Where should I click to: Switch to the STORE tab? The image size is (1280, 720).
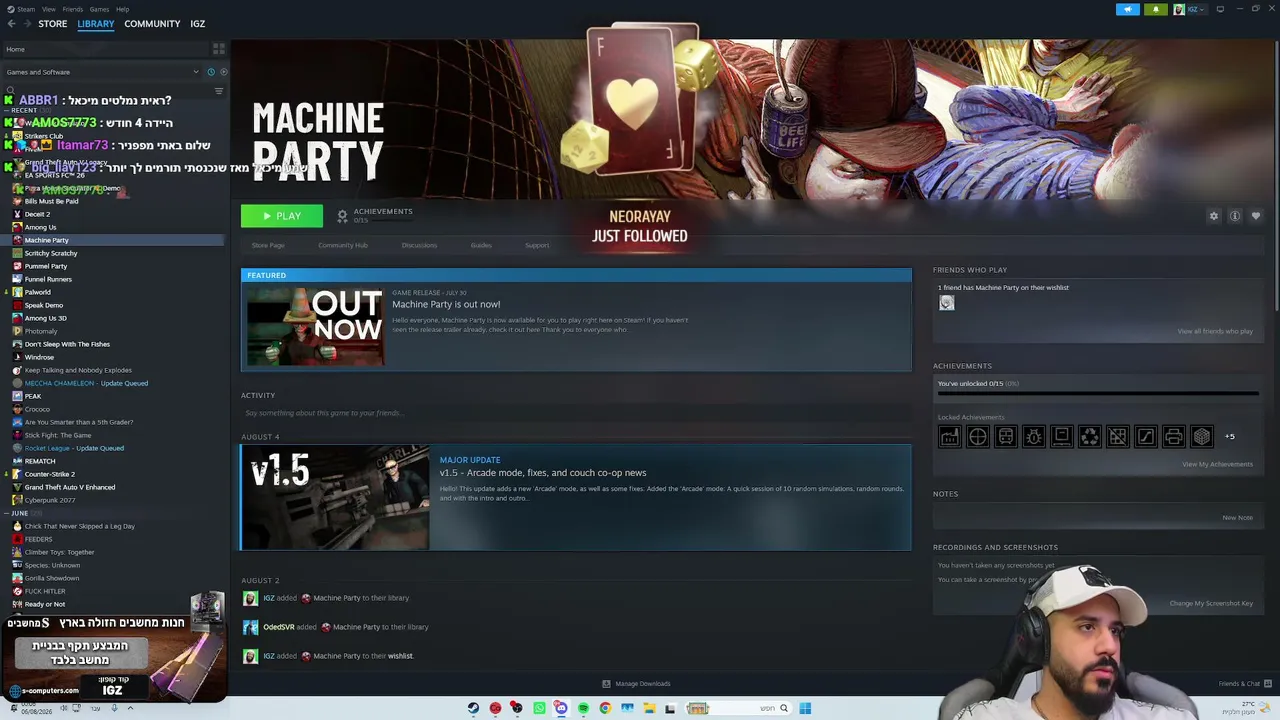[x=53, y=24]
